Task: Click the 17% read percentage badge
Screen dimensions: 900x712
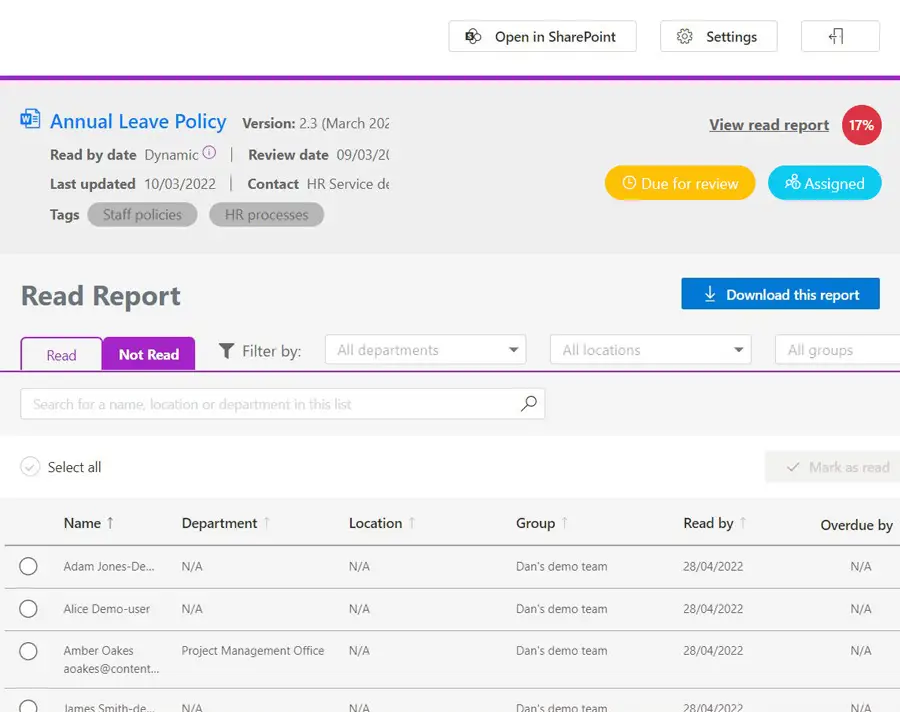Action: click(861, 125)
